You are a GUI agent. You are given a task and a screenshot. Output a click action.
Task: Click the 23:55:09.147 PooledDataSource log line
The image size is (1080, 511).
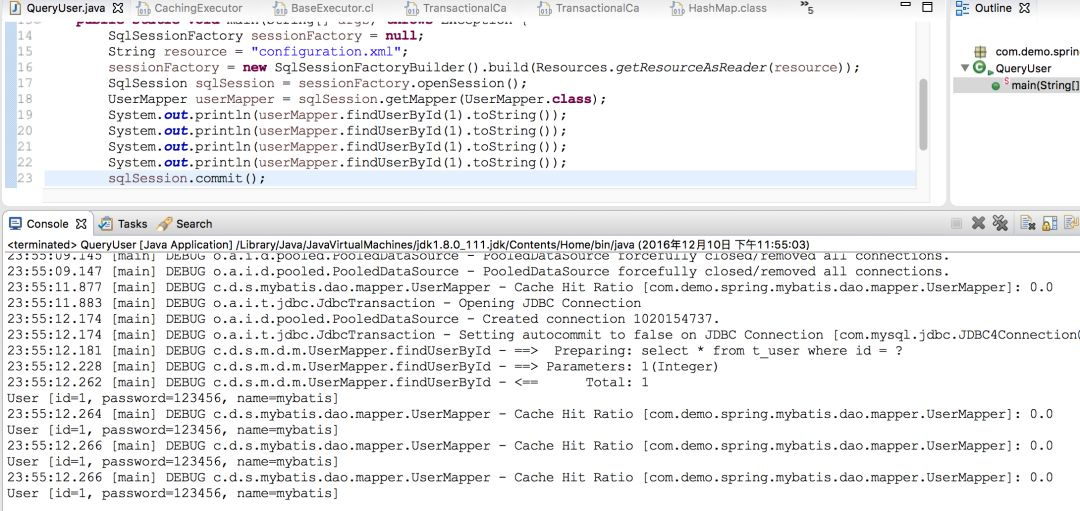tap(478, 271)
